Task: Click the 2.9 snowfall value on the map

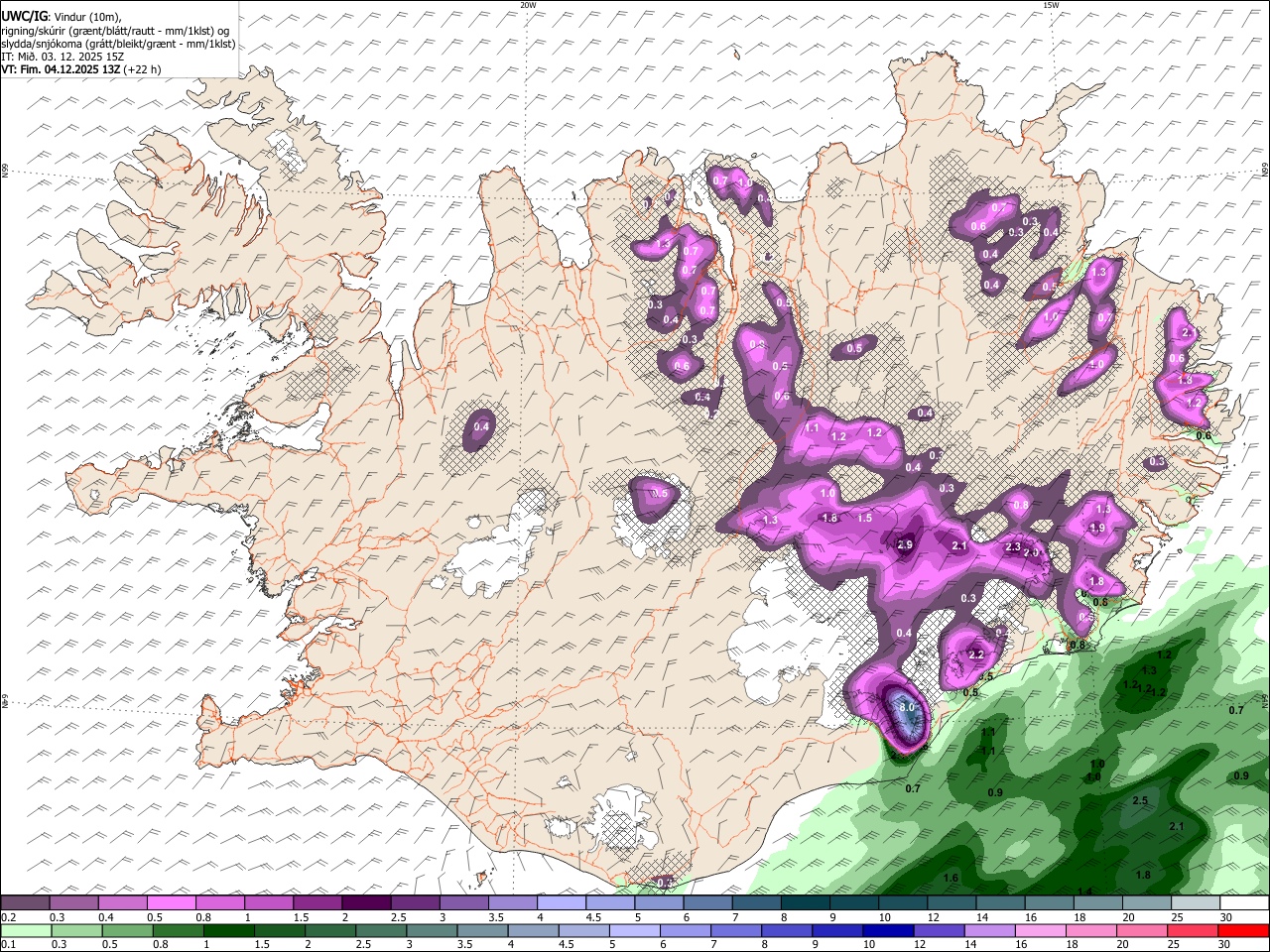Action: point(905,544)
